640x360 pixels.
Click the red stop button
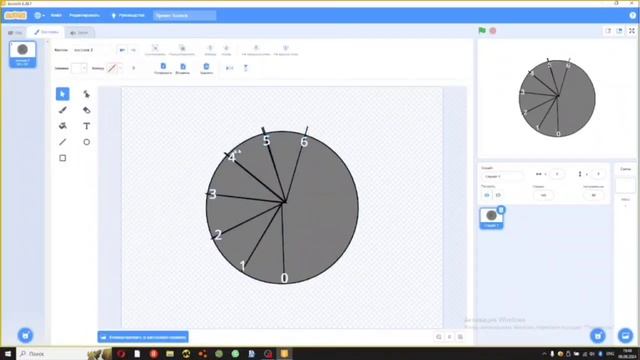[493, 31]
